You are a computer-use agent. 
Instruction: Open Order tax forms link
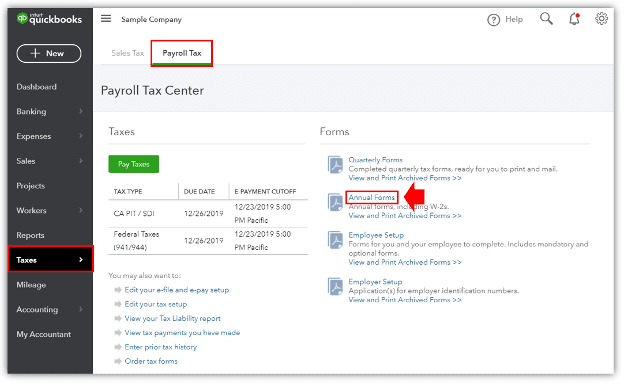click(151, 361)
